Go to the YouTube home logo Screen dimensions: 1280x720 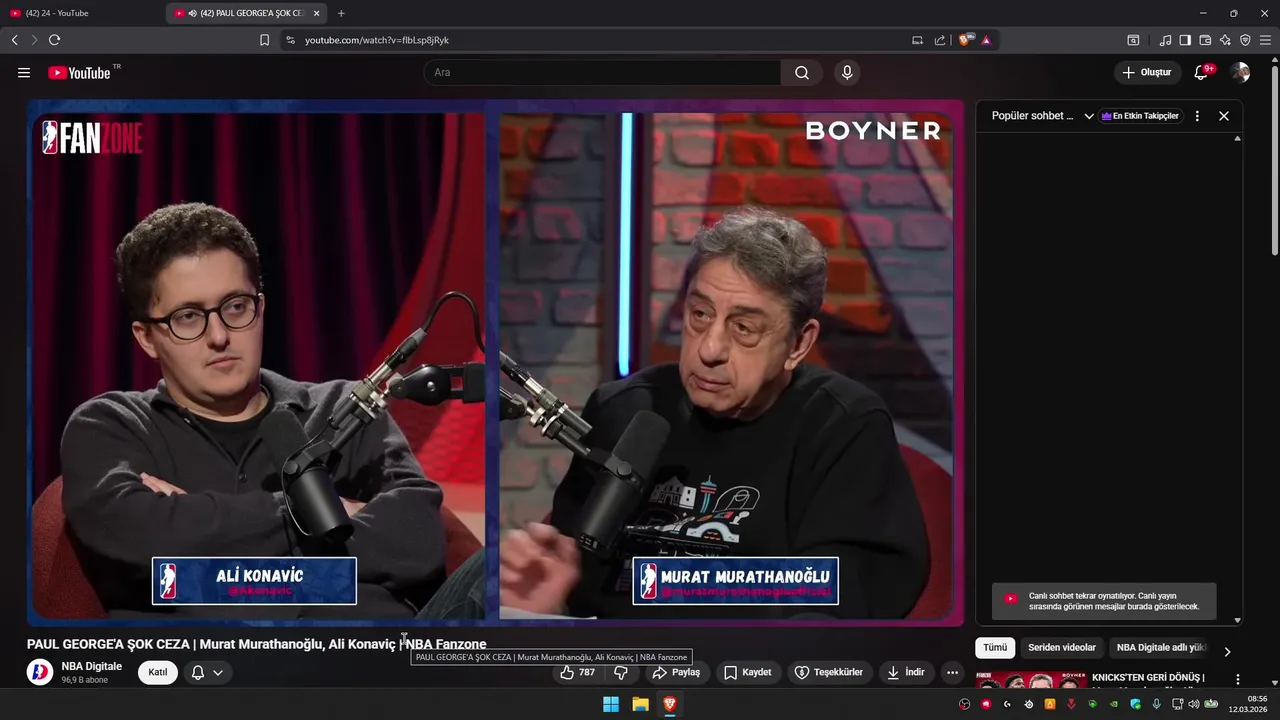point(79,73)
